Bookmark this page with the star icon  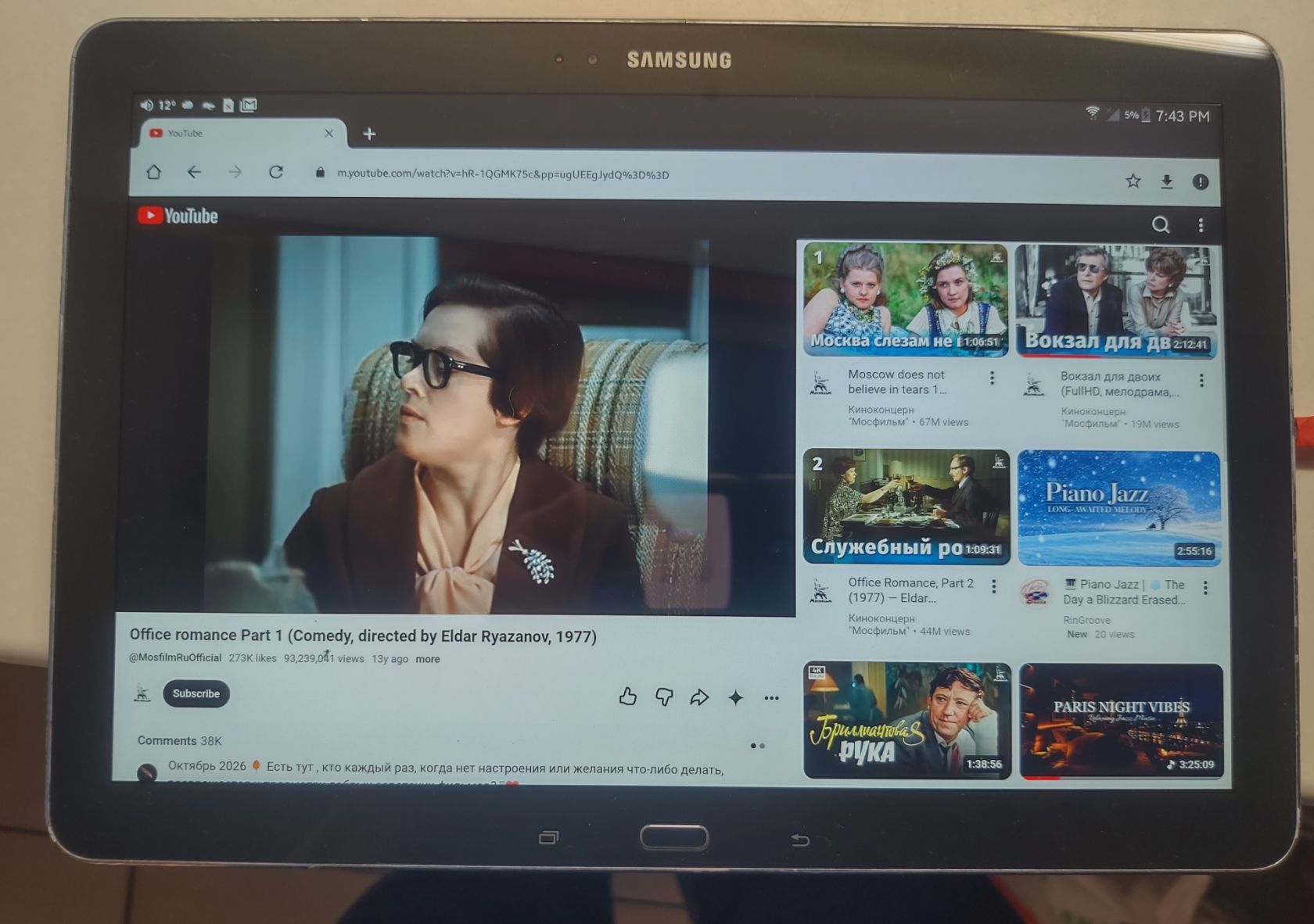click(1133, 181)
